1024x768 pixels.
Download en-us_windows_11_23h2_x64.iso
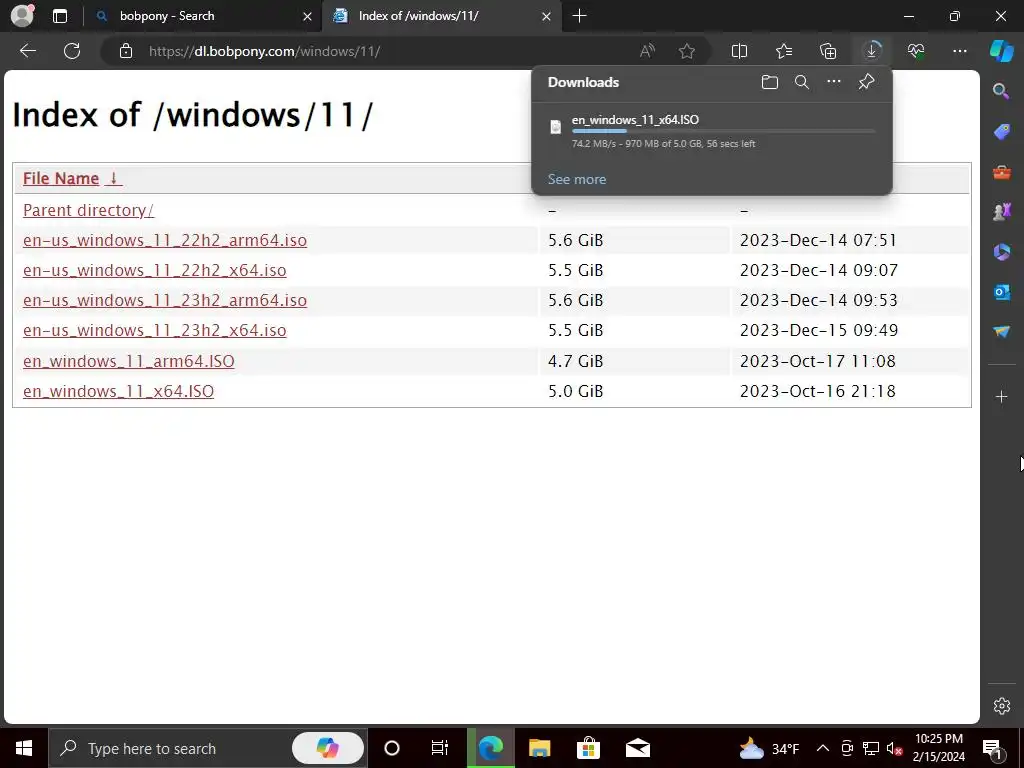[155, 330]
